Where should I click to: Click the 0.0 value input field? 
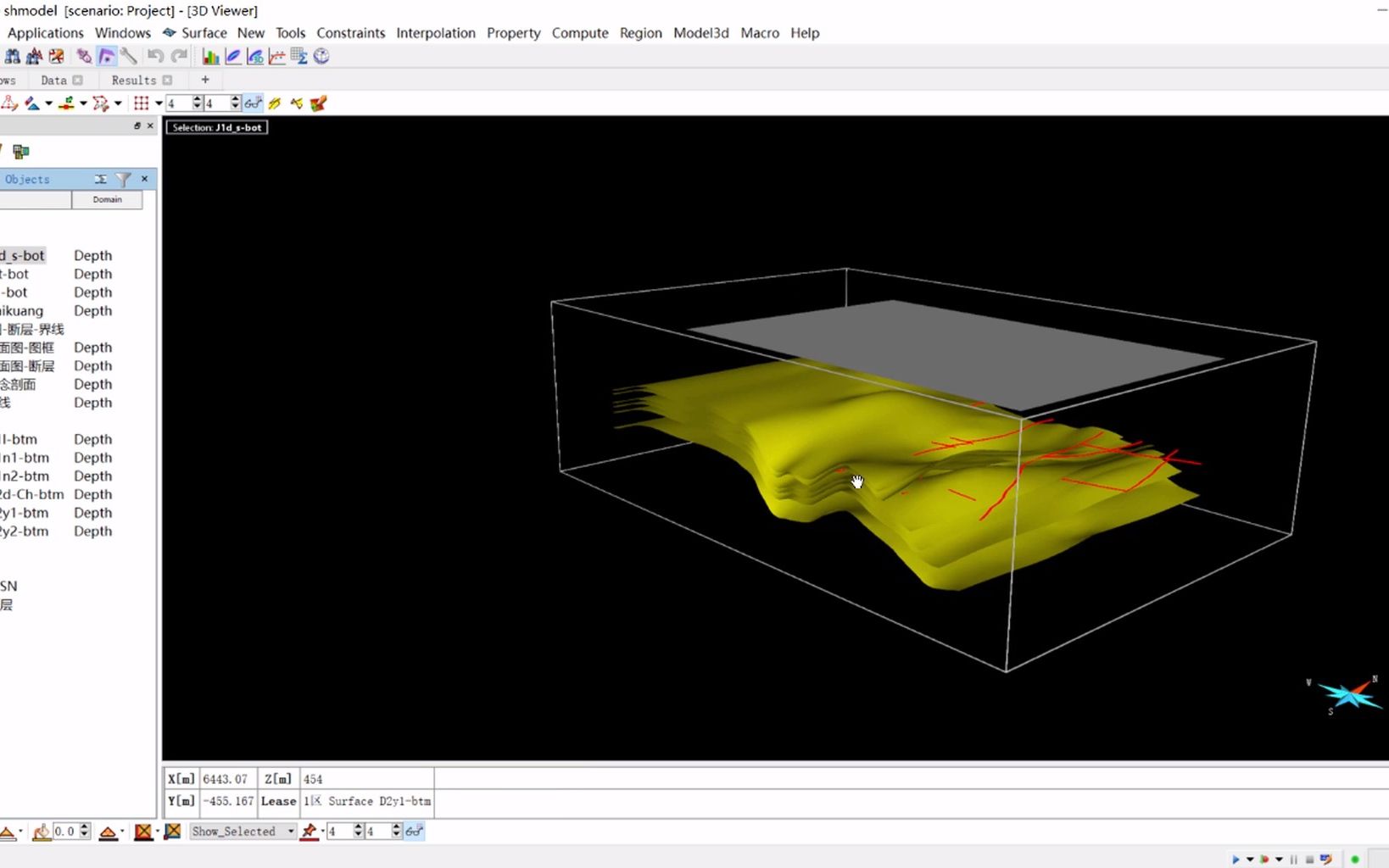[65, 832]
